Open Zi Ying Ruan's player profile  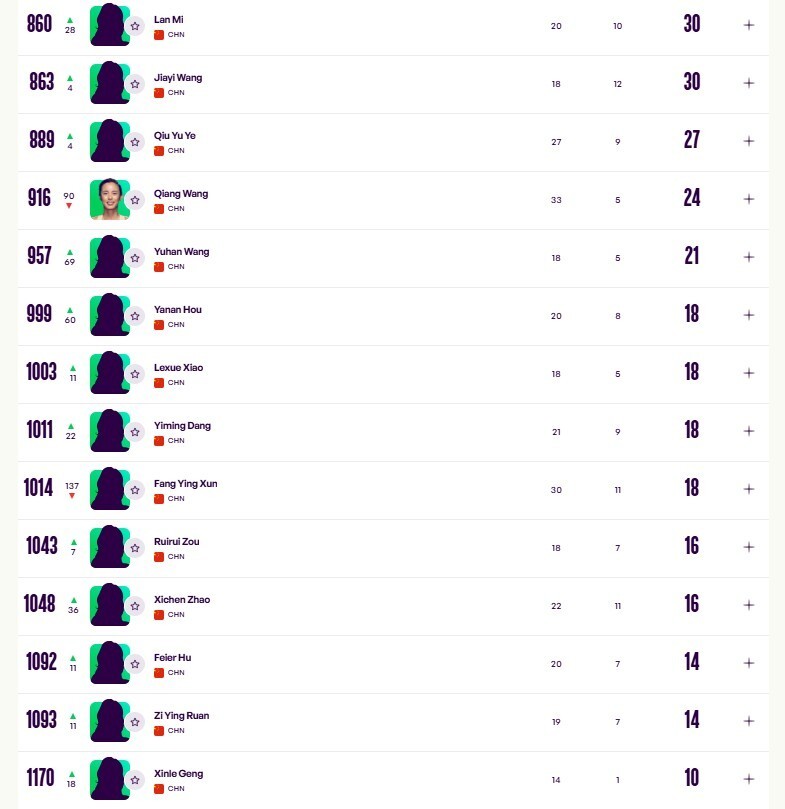point(181,716)
